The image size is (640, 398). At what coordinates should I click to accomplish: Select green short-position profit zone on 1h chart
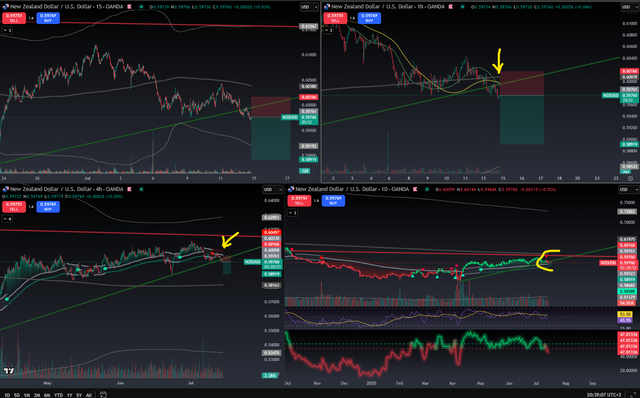pyautogui.click(x=522, y=120)
